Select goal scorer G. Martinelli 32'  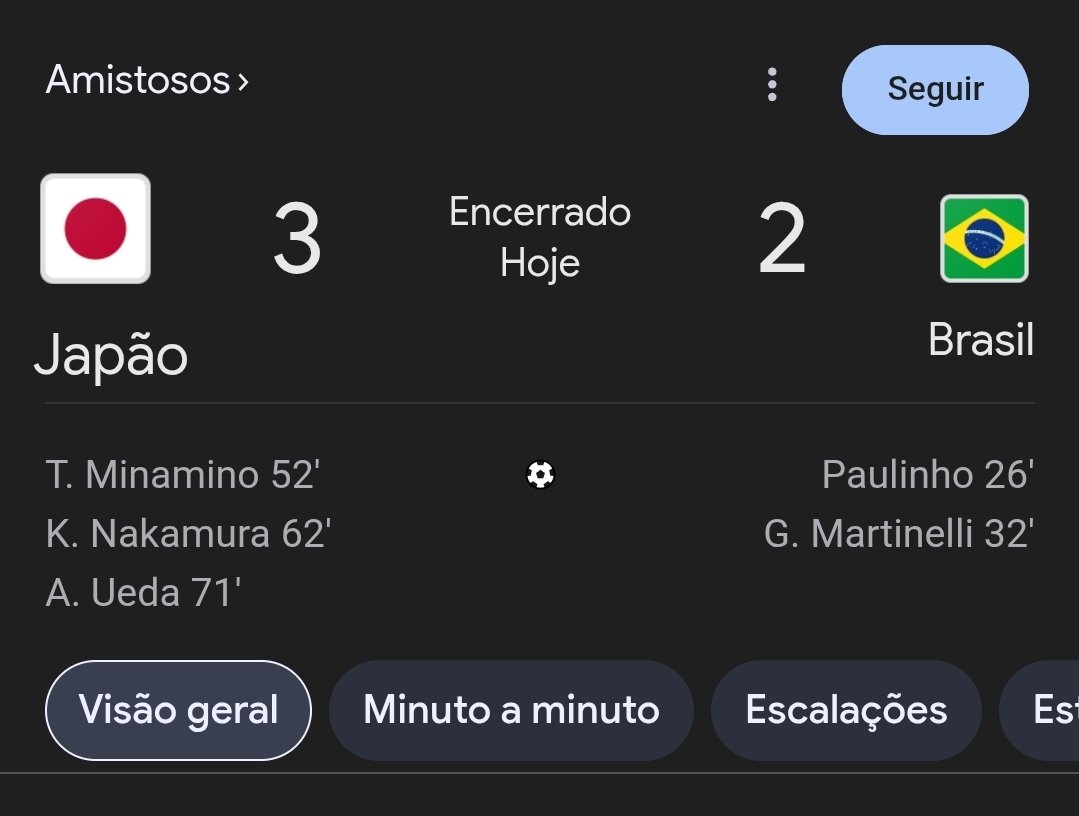tap(899, 534)
